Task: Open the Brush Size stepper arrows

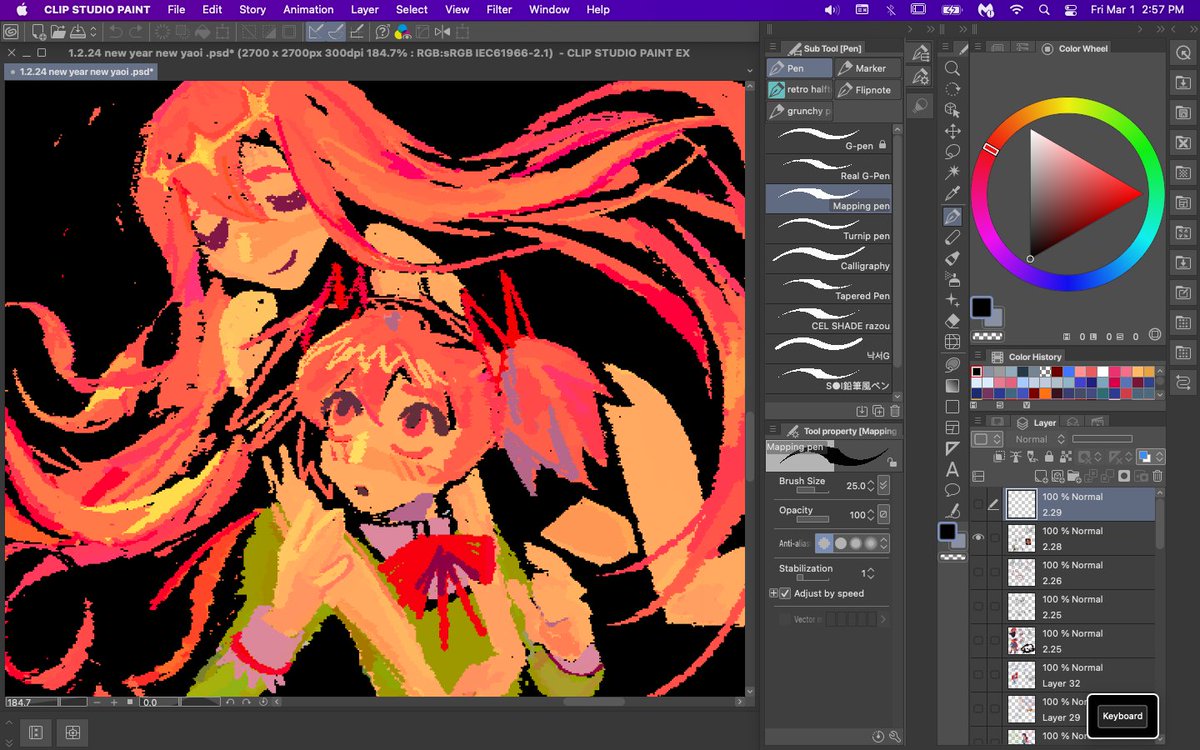Action: click(870, 486)
